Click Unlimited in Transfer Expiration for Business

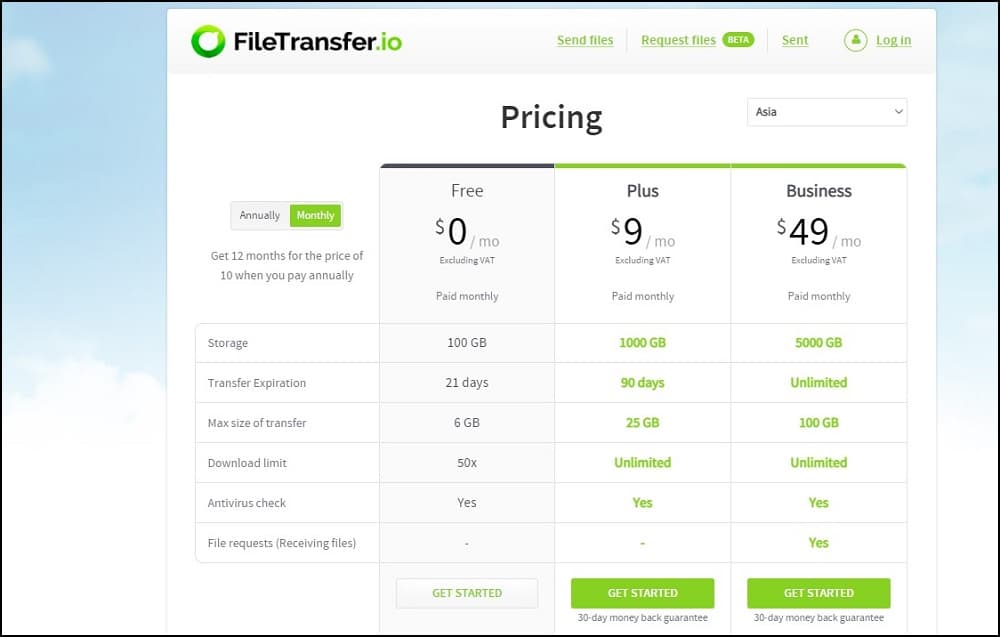pos(818,383)
